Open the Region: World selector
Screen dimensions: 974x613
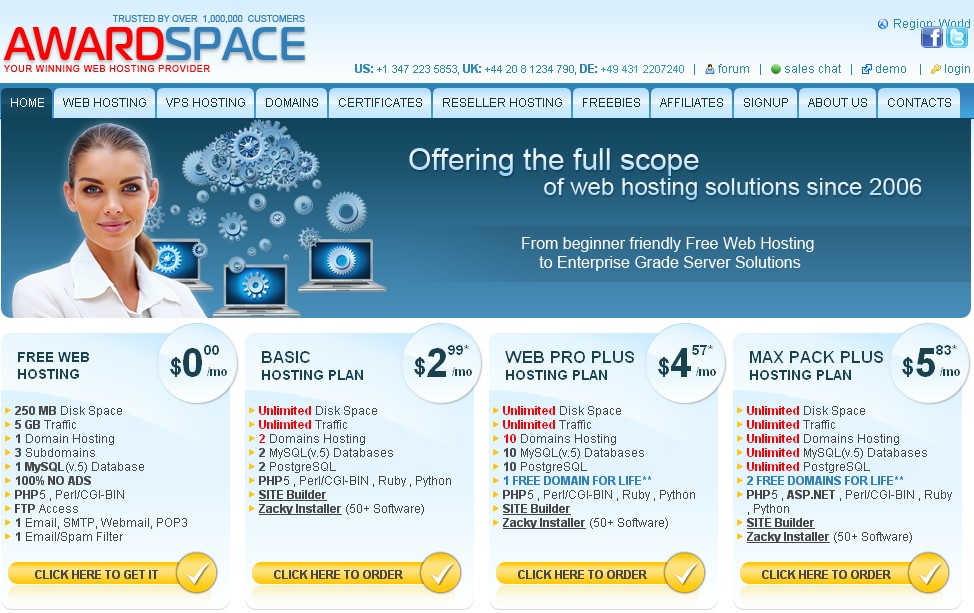[x=931, y=24]
